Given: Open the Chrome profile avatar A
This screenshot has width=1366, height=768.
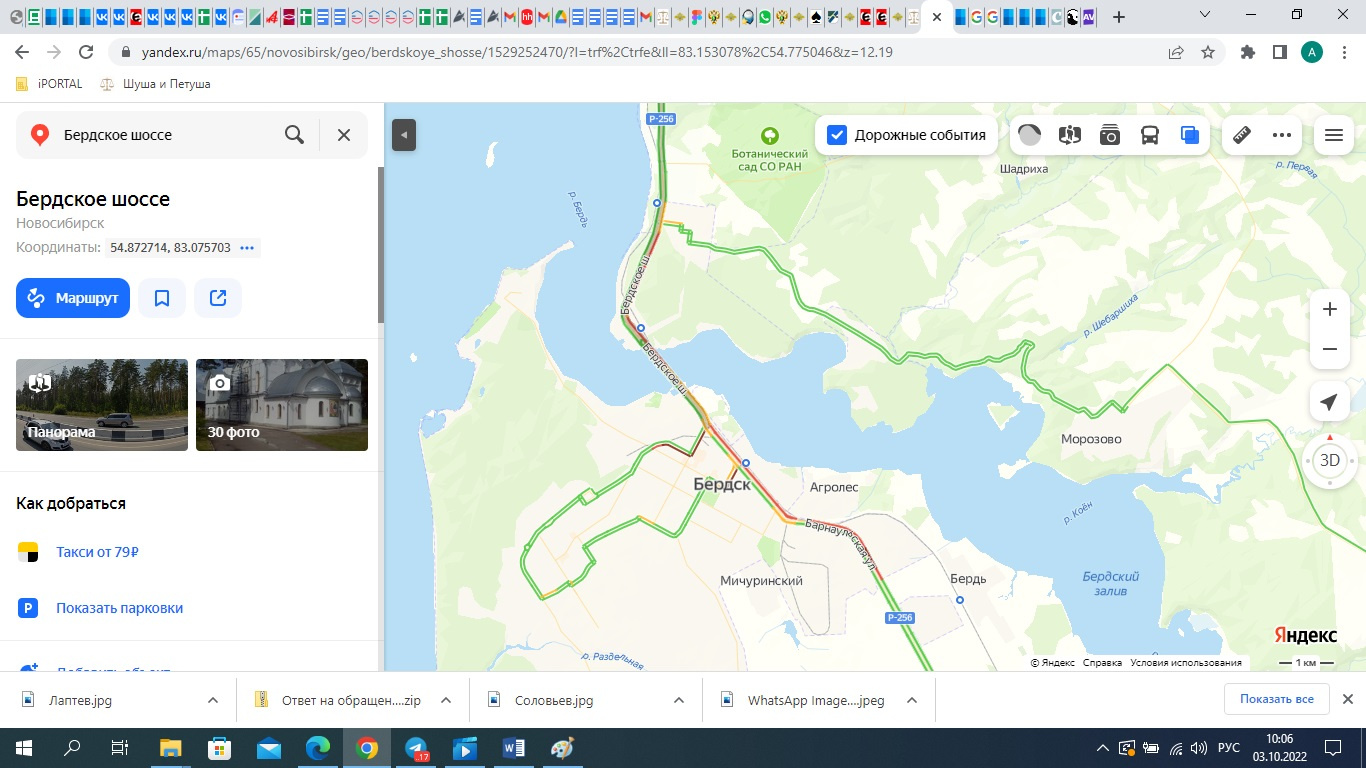Looking at the screenshot, I should [x=1311, y=52].
